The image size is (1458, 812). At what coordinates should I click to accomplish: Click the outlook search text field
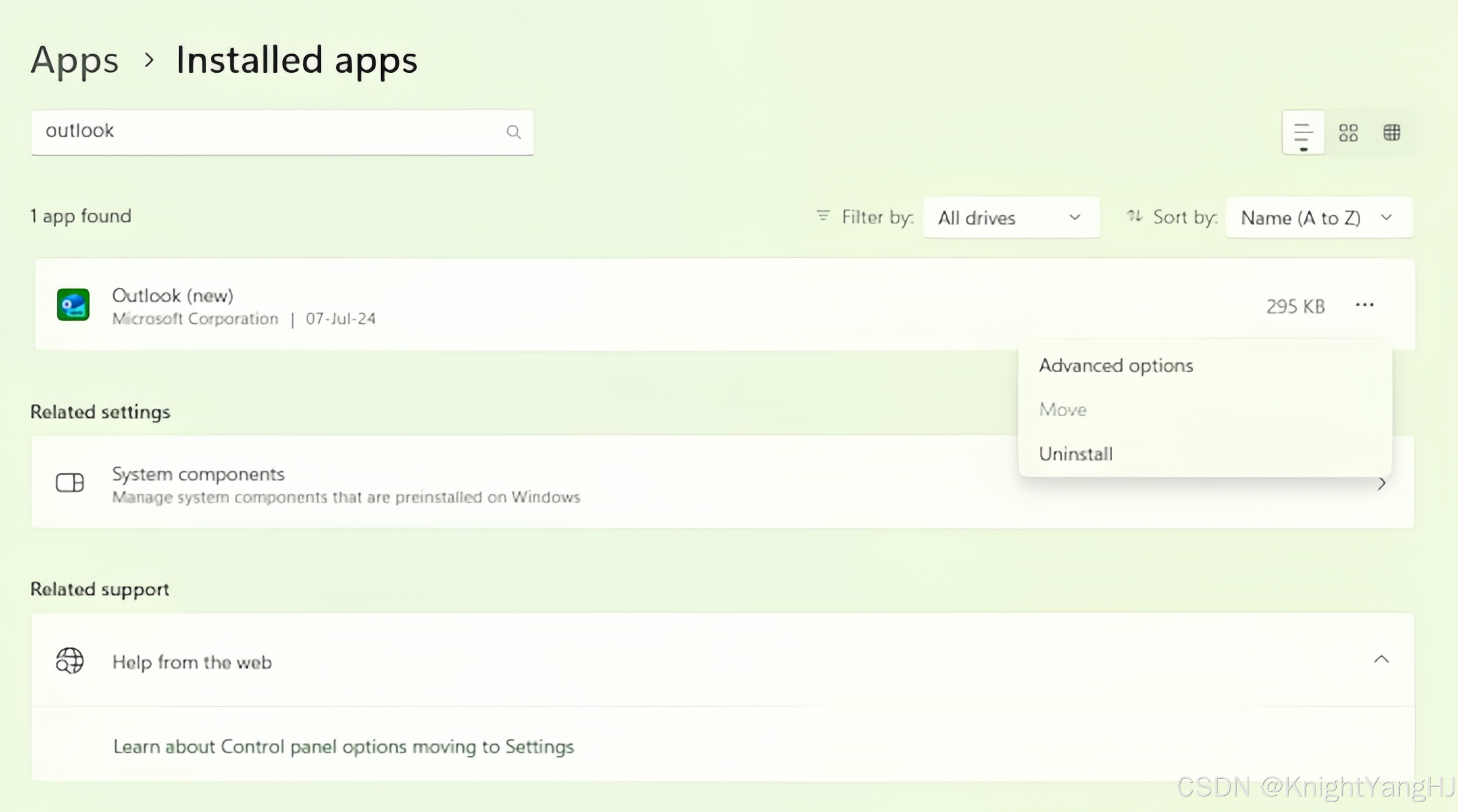pyautogui.click(x=266, y=132)
